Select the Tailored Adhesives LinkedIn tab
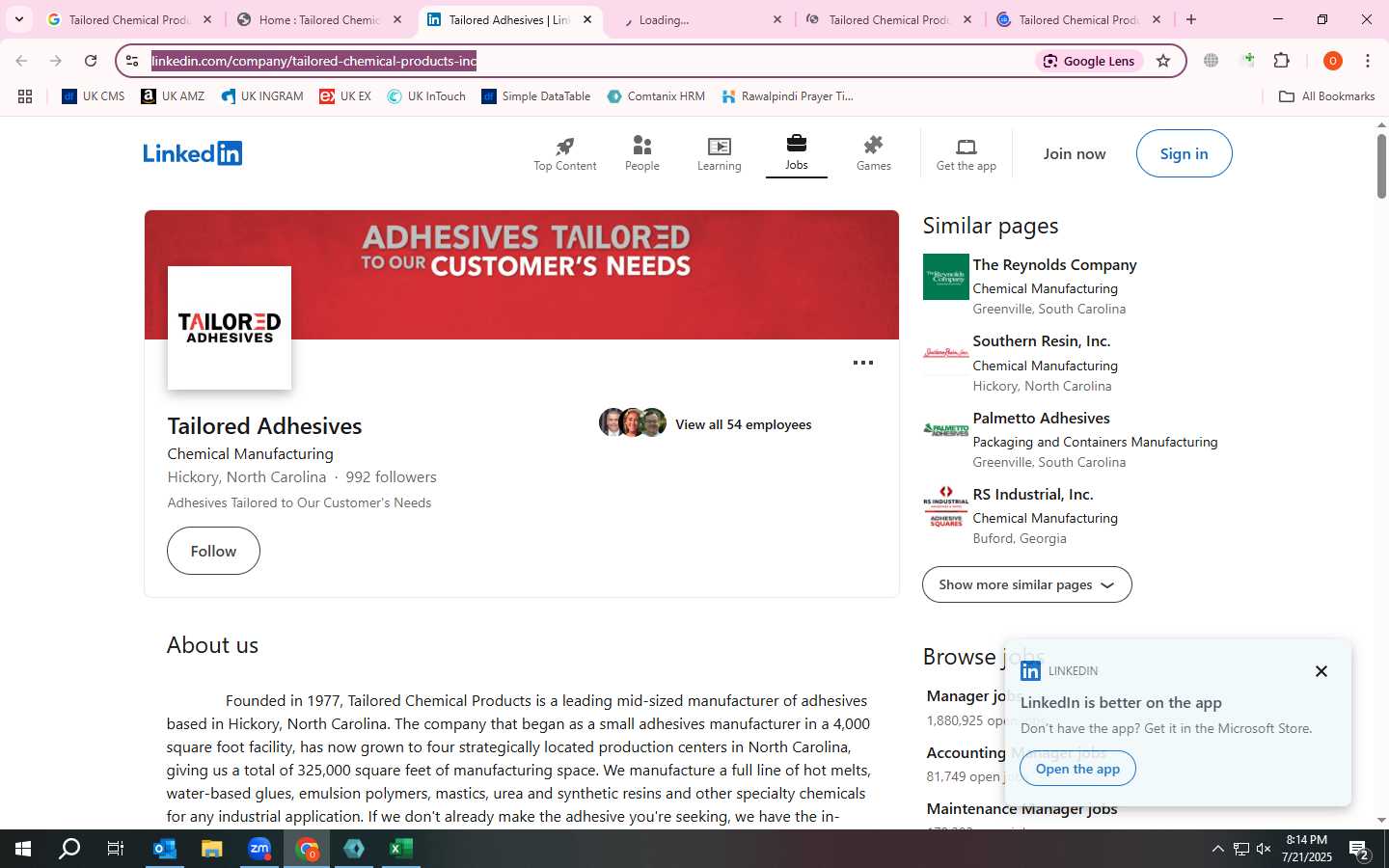Screen dimensions: 1389x868 pyautogui.click(x=510, y=19)
